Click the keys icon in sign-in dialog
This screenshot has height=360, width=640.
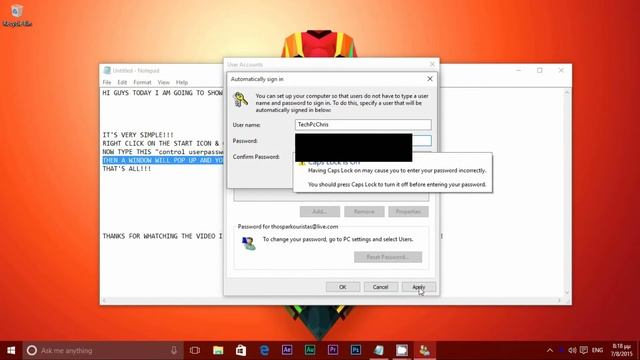pyautogui.click(x=241, y=100)
